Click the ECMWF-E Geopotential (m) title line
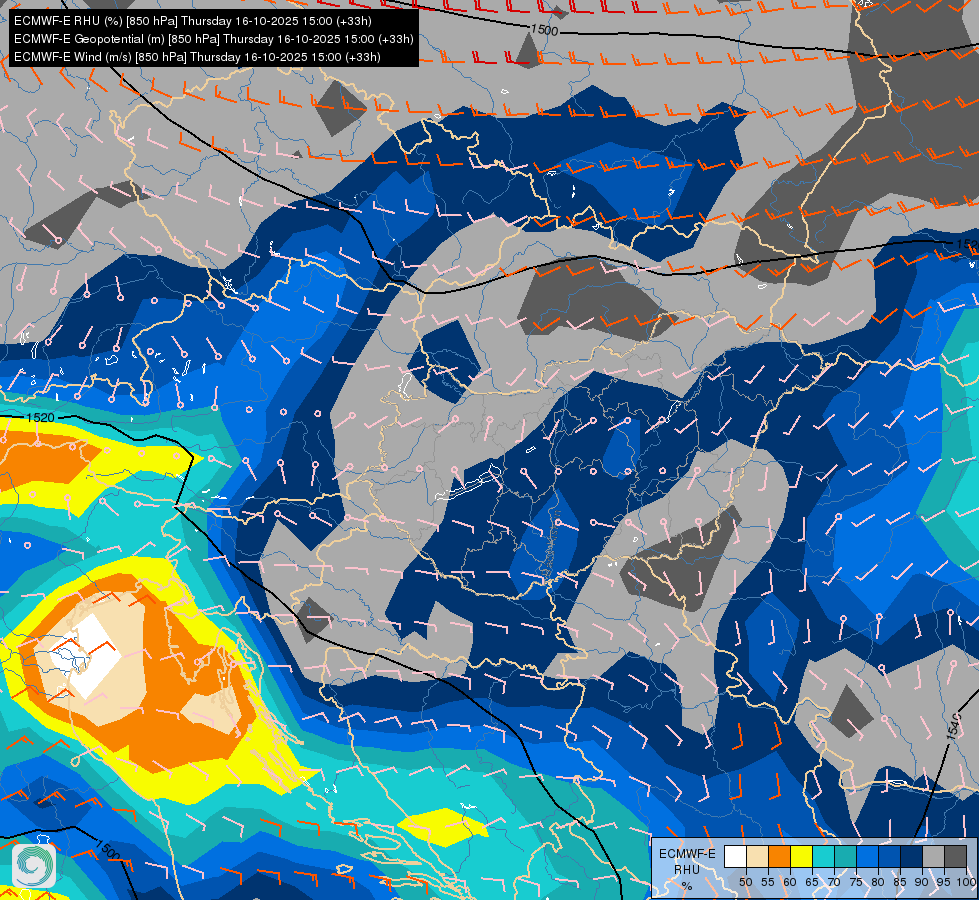The height and width of the screenshot is (900, 979). tap(214, 39)
